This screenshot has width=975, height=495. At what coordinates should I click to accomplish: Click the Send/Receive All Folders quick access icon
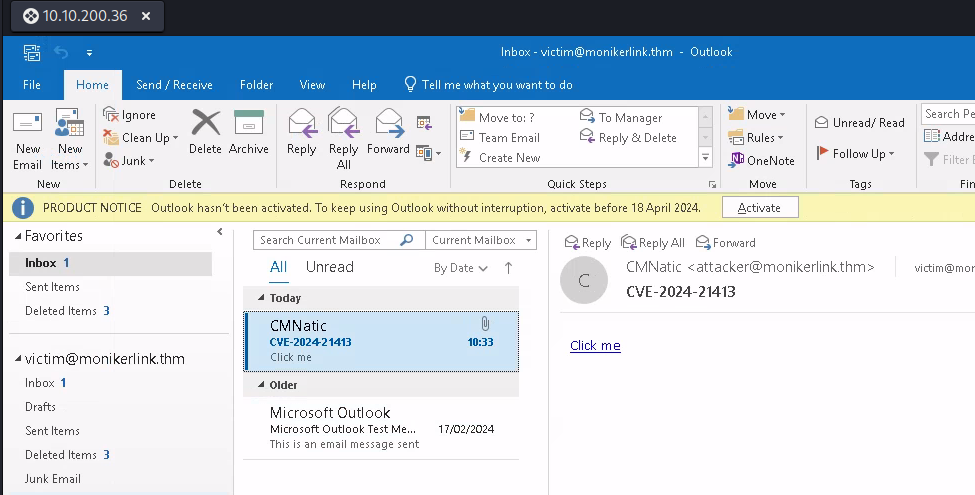click(x=32, y=52)
